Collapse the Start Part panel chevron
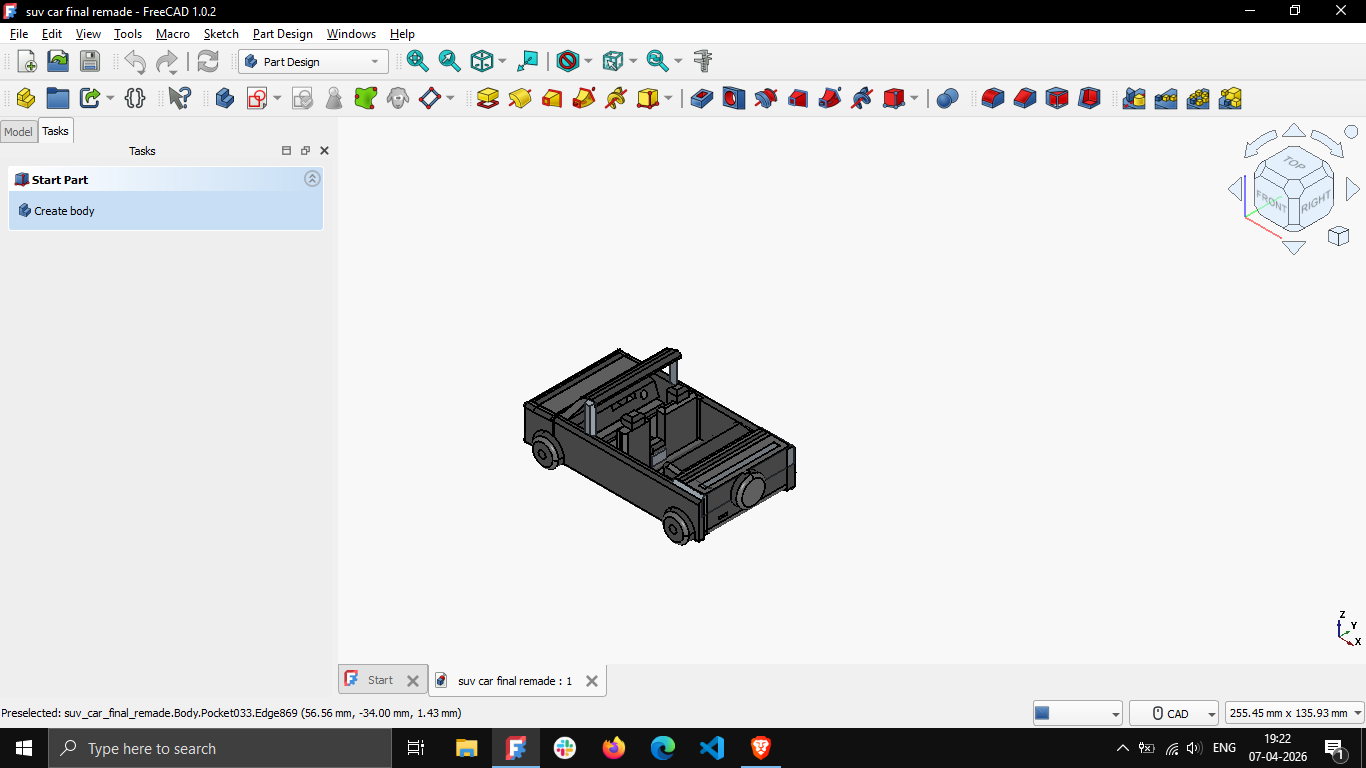 tap(312, 179)
